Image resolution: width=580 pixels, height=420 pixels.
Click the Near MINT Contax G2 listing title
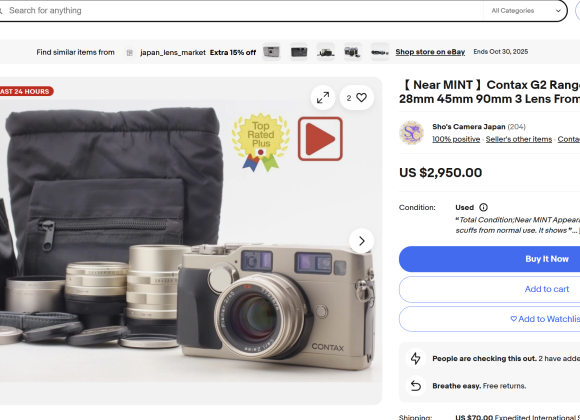pyautogui.click(x=489, y=92)
